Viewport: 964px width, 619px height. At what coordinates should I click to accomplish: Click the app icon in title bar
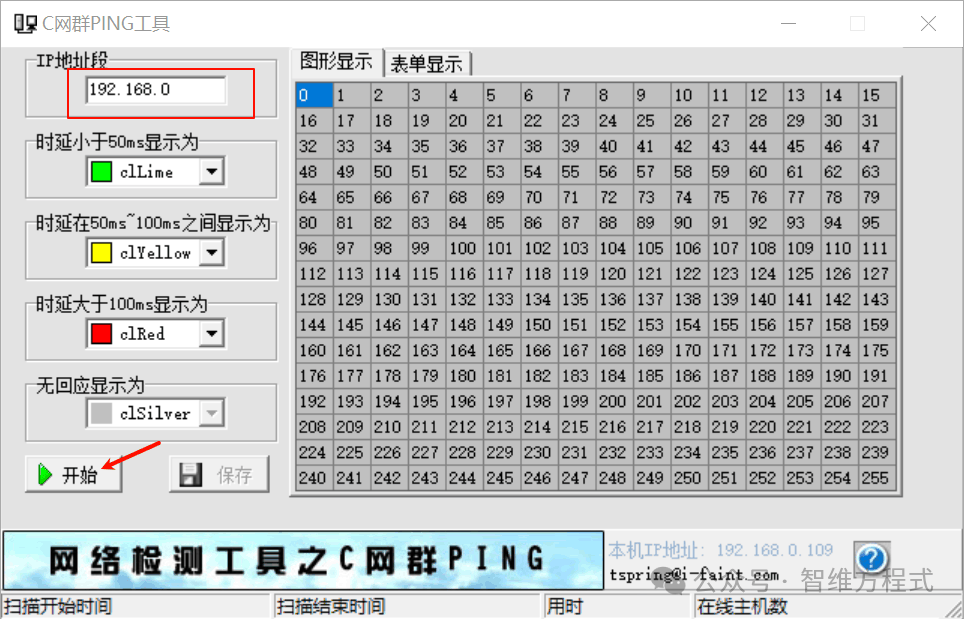(26, 23)
